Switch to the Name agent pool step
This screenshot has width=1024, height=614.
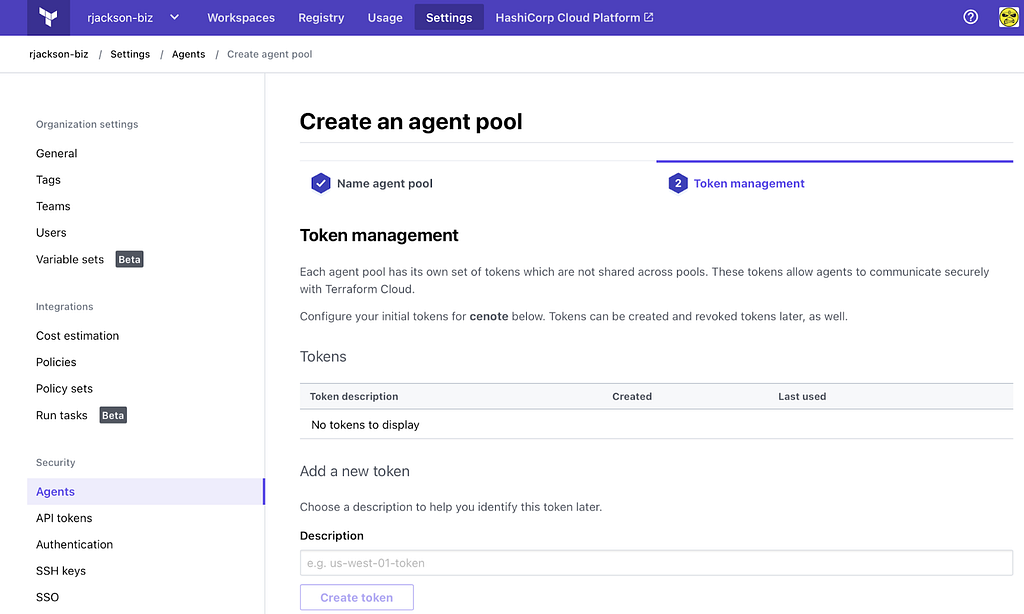click(385, 184)
